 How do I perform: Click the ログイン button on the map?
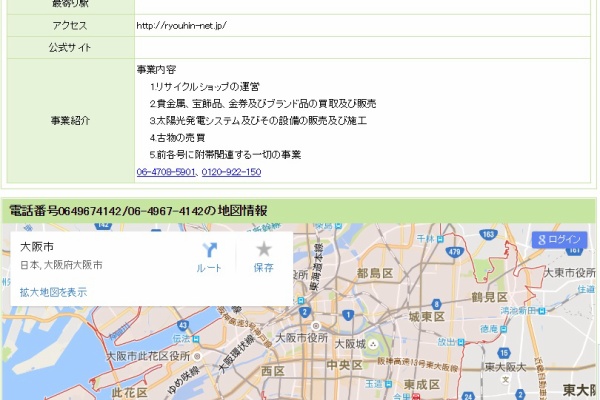[559, 240]
